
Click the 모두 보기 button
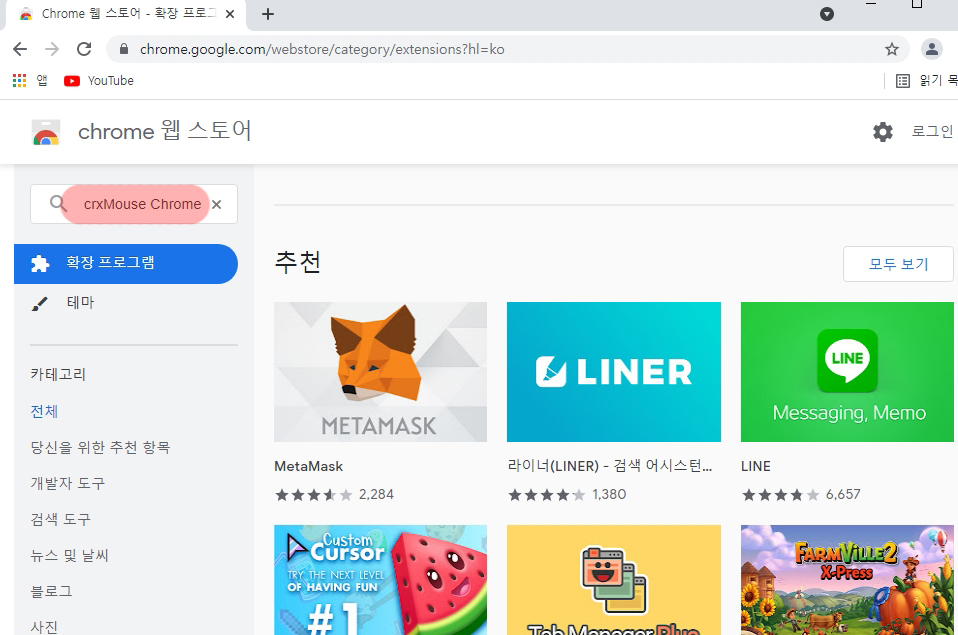click(x=898, y=264)
